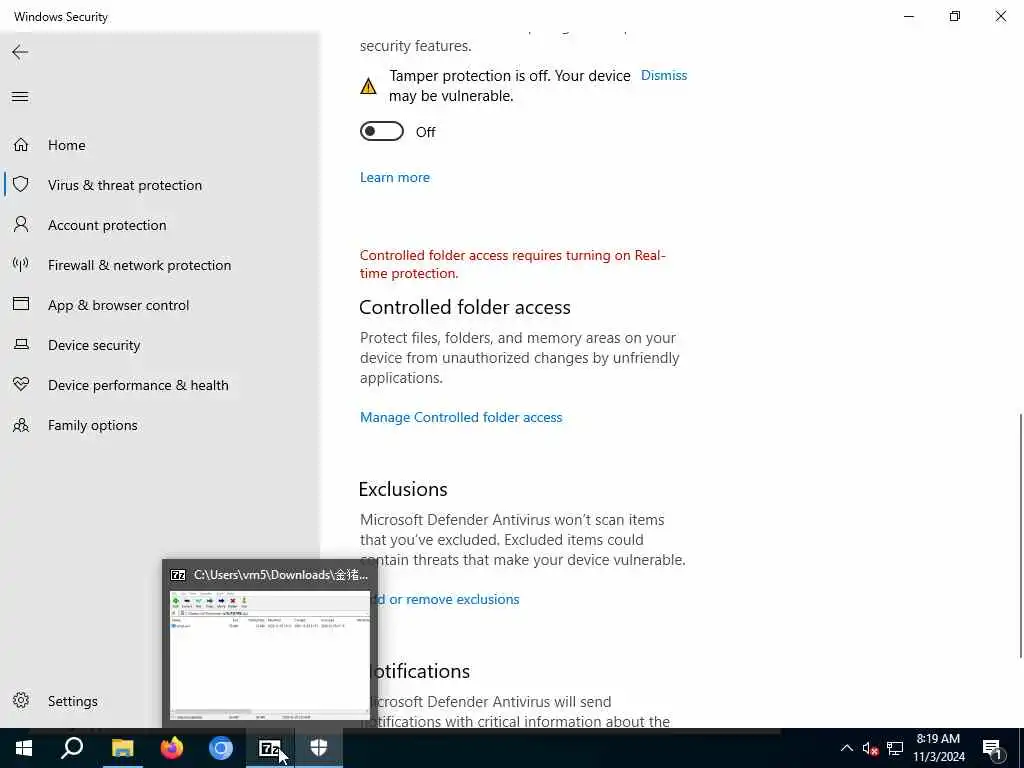Go to Firewall & network protection
The height and width of the screenshot is (768, 1024).
click(139, 265)
